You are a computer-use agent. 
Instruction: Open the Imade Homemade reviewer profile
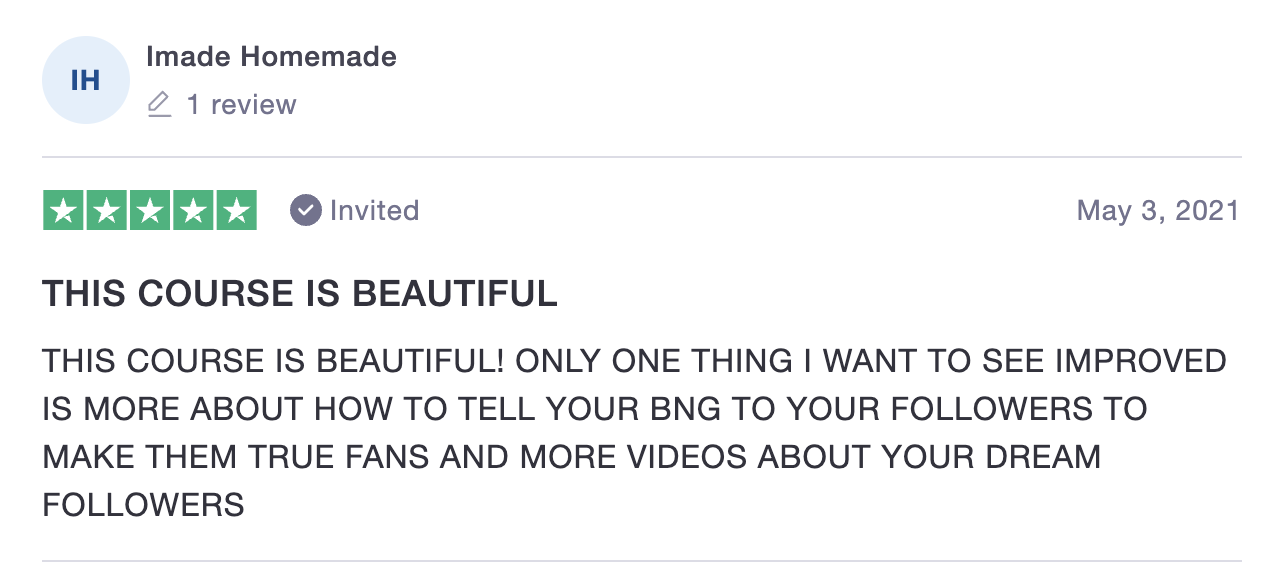(271, 57)
